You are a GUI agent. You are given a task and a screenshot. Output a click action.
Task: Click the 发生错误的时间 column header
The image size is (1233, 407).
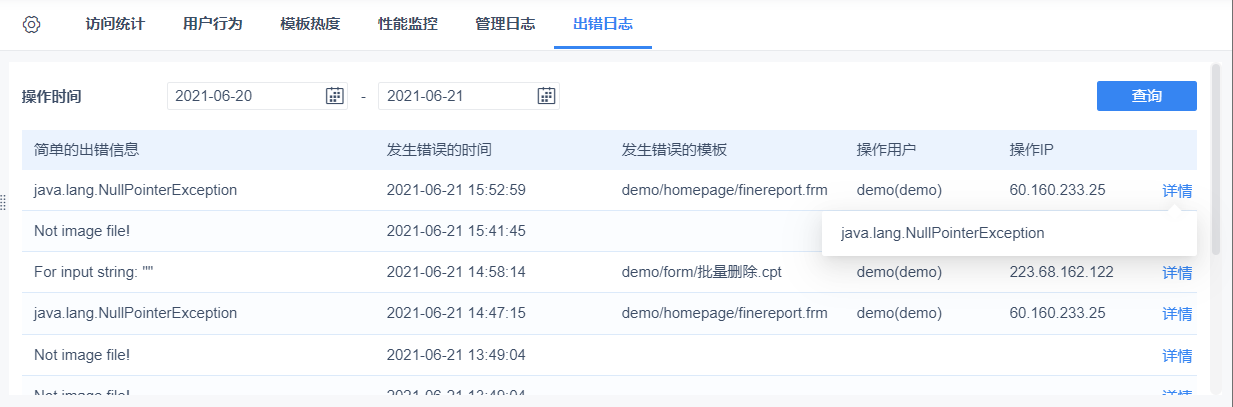click(x=439, y=150)
